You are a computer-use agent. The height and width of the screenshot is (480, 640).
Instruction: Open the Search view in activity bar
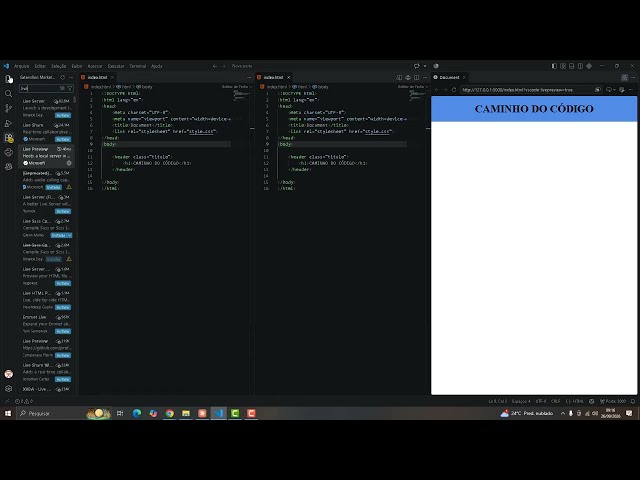pyautogui.click(x=9, y=93)
